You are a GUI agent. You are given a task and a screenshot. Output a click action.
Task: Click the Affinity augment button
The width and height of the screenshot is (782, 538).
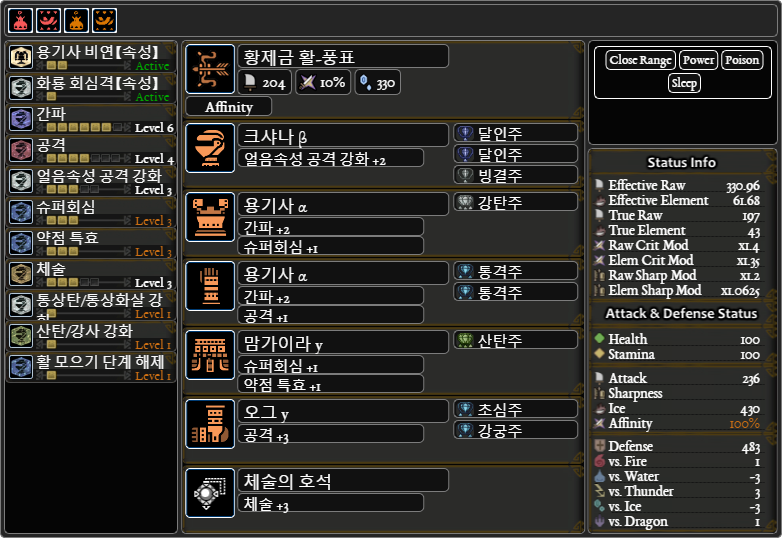(229, 107)
